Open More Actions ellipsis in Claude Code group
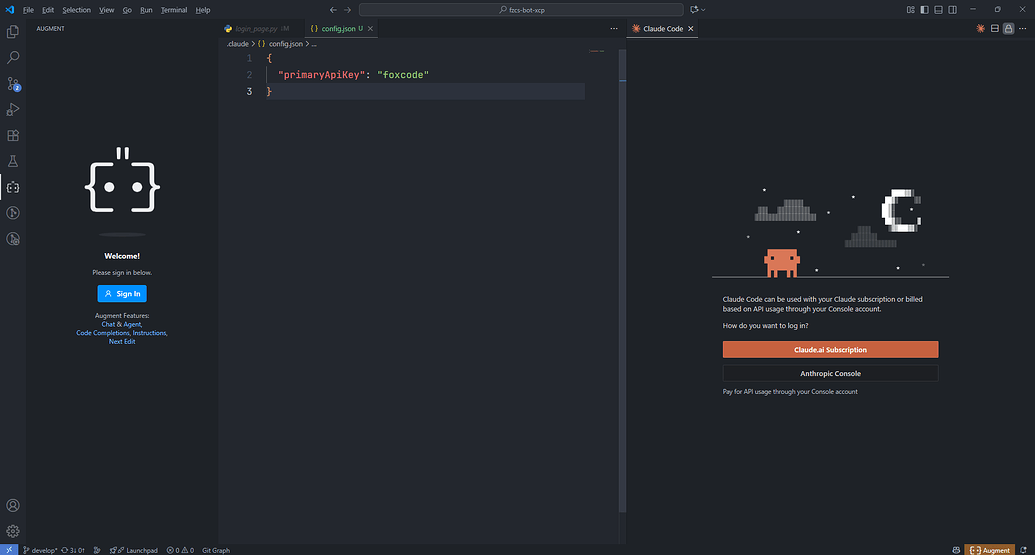 coord(1022,28)
